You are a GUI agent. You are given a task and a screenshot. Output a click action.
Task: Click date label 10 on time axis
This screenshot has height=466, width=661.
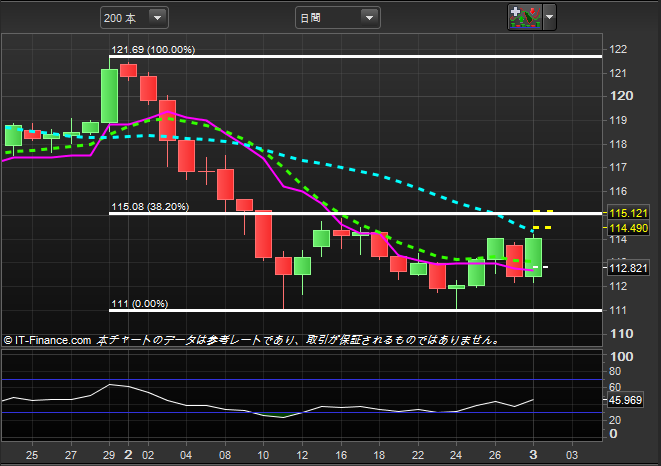[263, 455]
